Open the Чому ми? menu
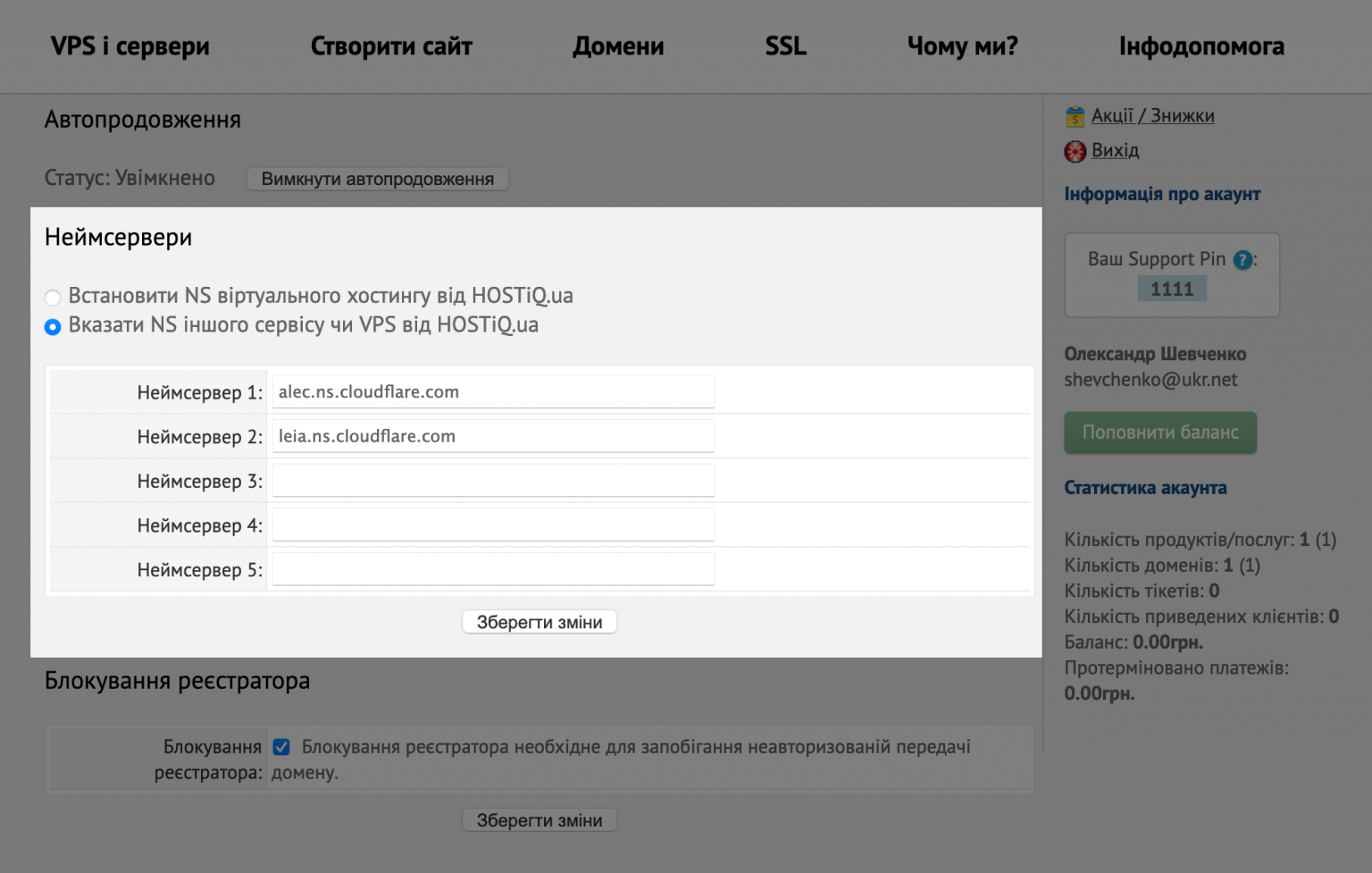1372x873 pixels. [x=962, y=46]
